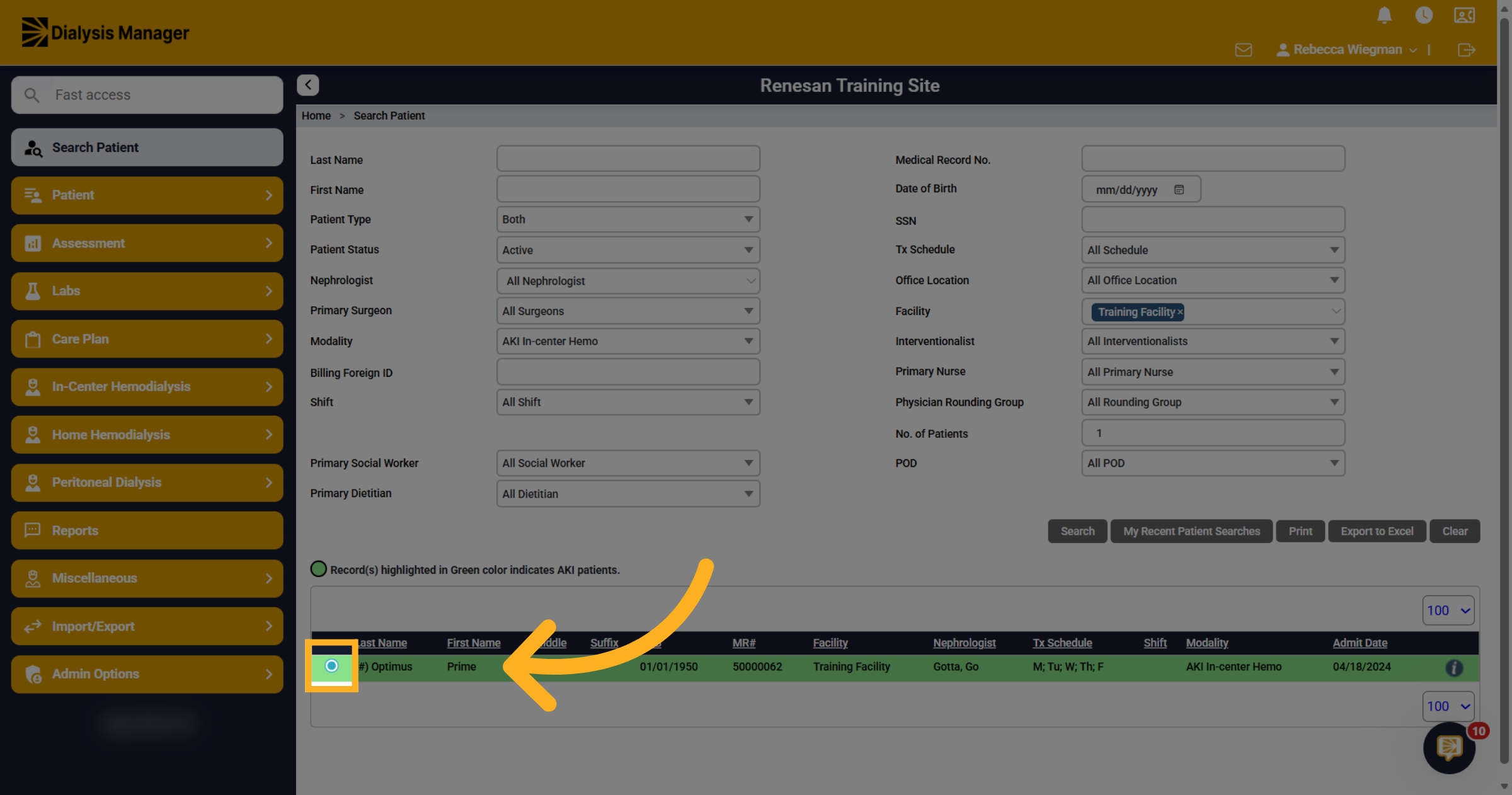Click the magnifier icon in Fast access
1512x795 pixels.
coord(31,95)
